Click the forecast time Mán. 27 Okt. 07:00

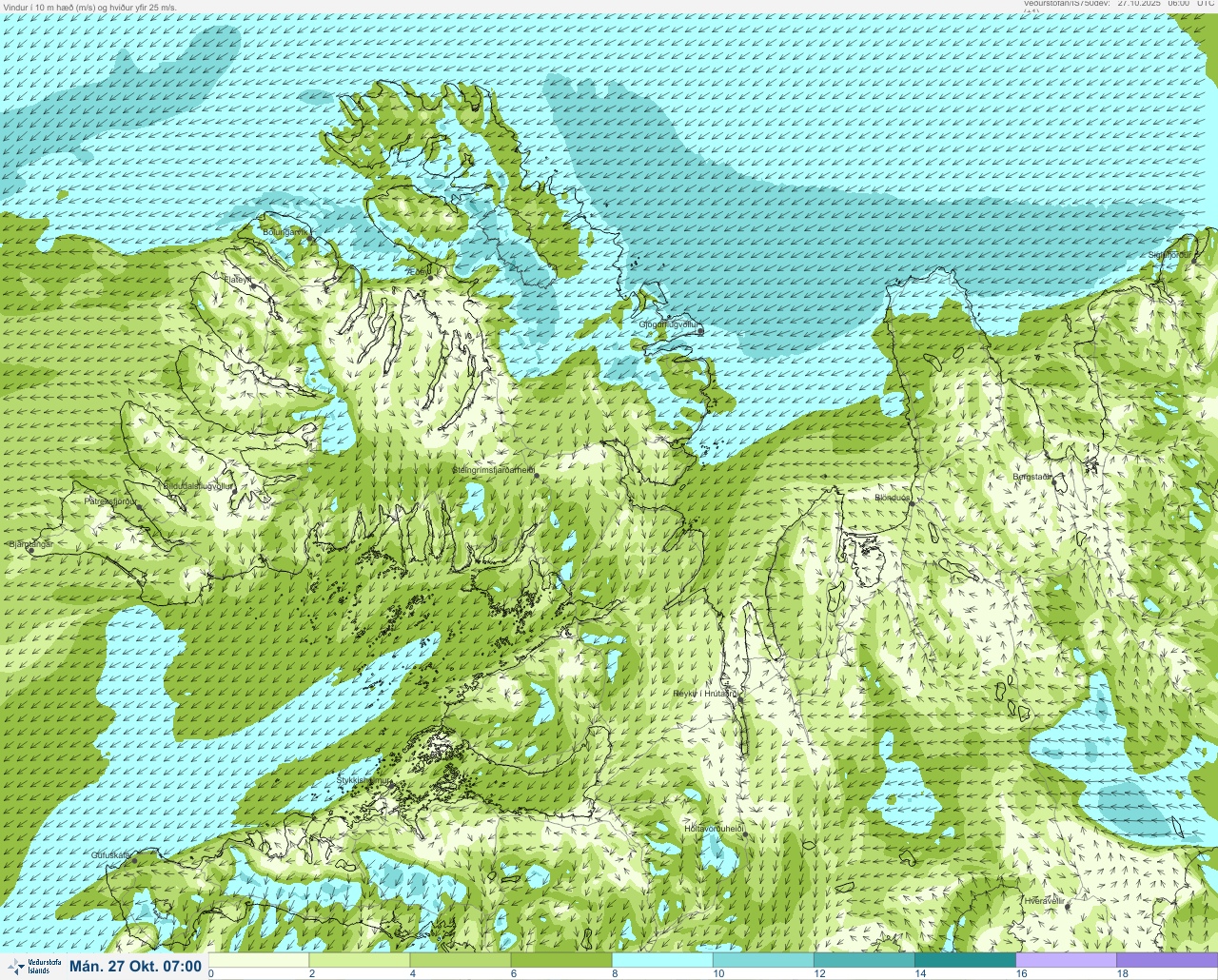[x=135, y=966]
